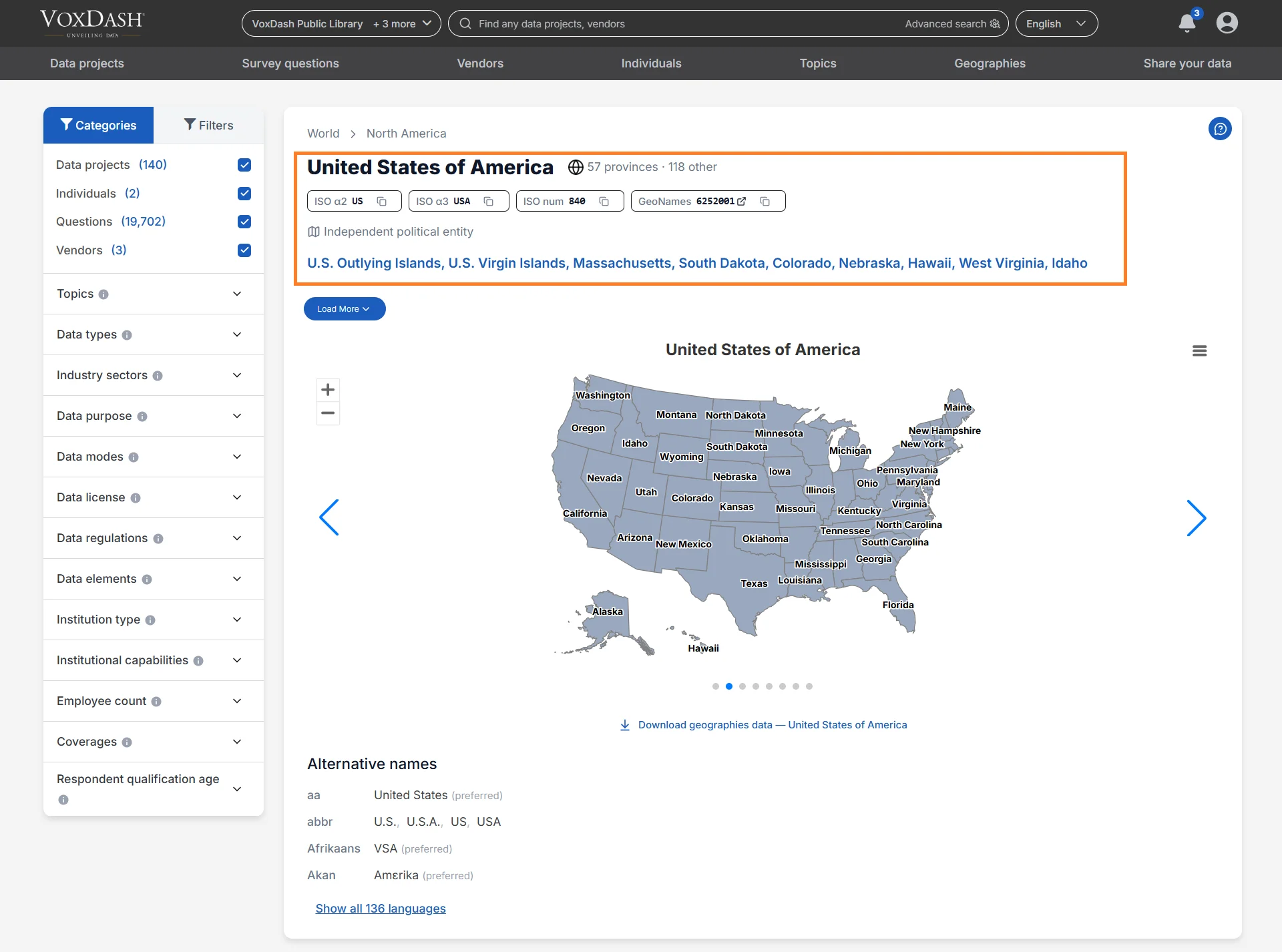Copy the ISO num 840 code
This screenshot has width=1282, height=952.
604,202
